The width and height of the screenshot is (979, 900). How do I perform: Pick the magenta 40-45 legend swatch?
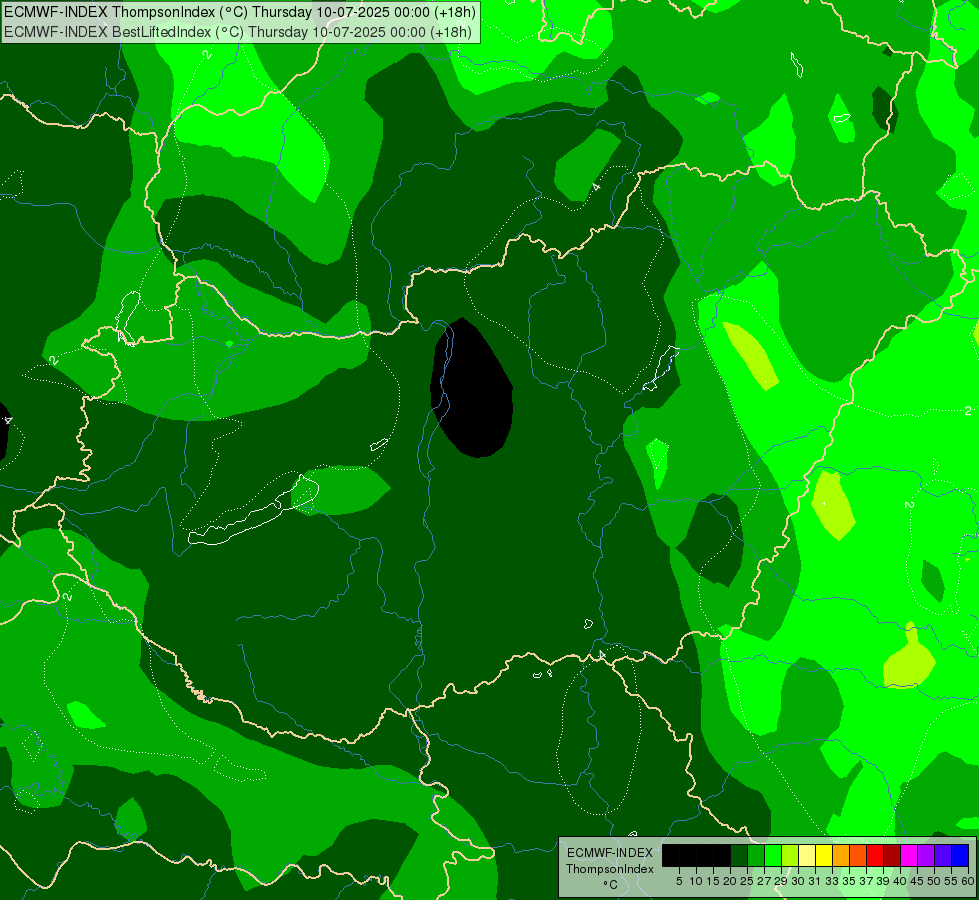[x=909, y=855]
